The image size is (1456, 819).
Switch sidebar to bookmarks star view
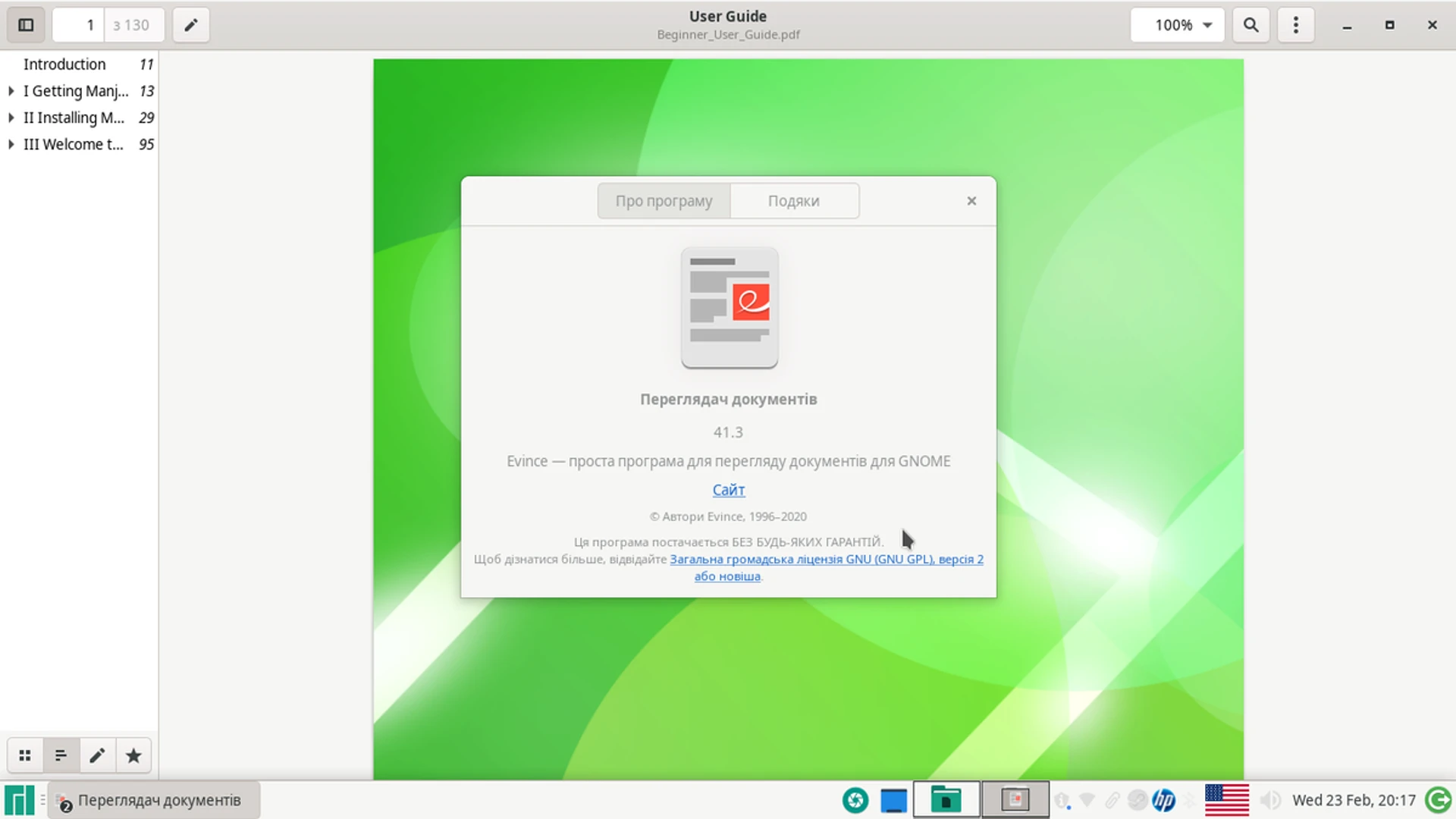pos(133,755)
